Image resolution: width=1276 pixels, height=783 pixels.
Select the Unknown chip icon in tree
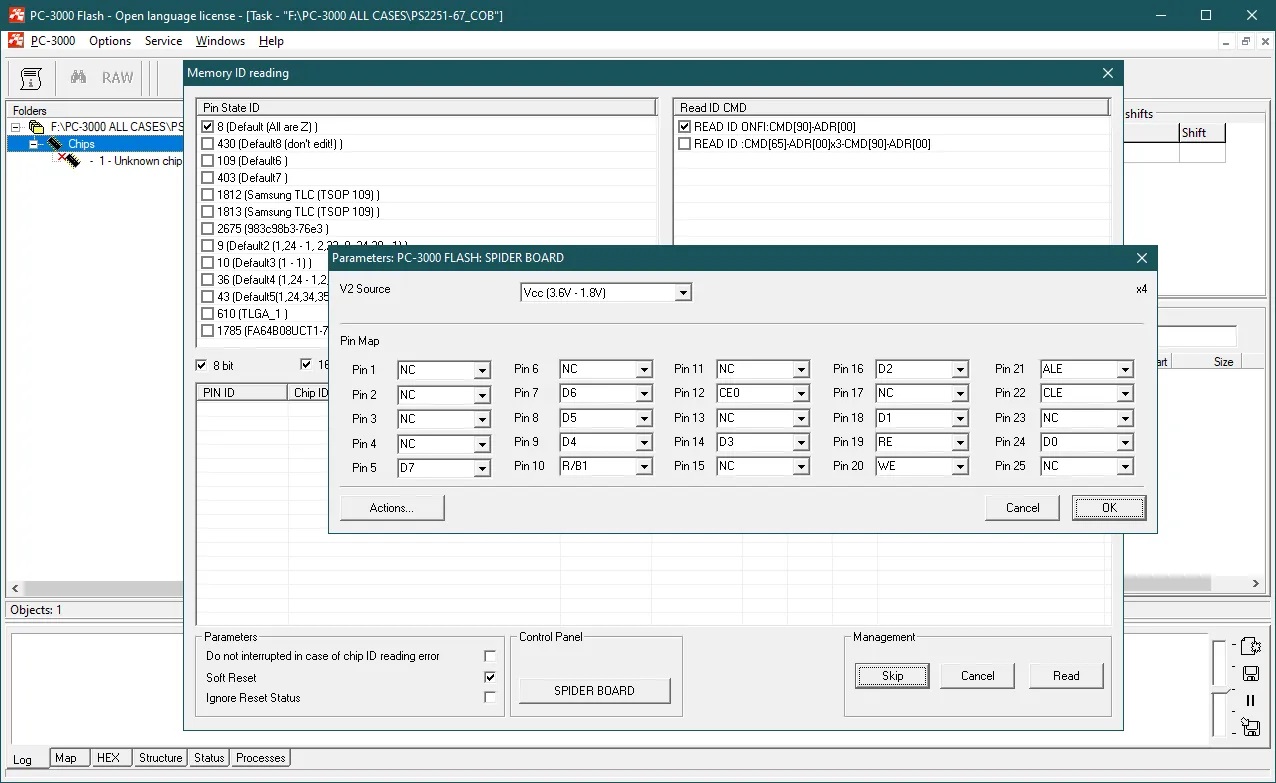[69, 161]
